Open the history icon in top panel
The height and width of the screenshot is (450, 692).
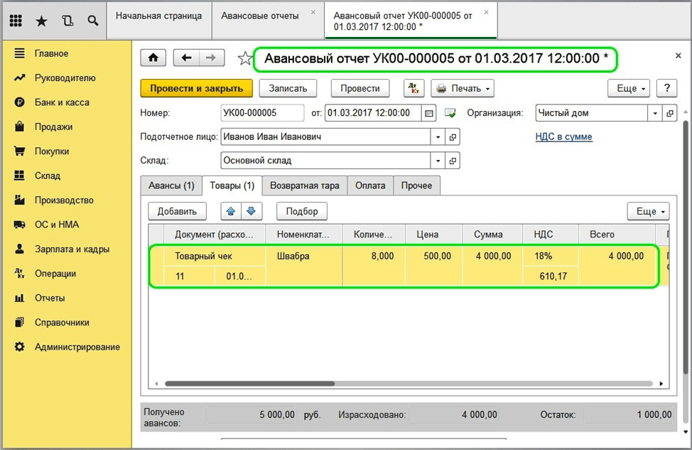67,19
